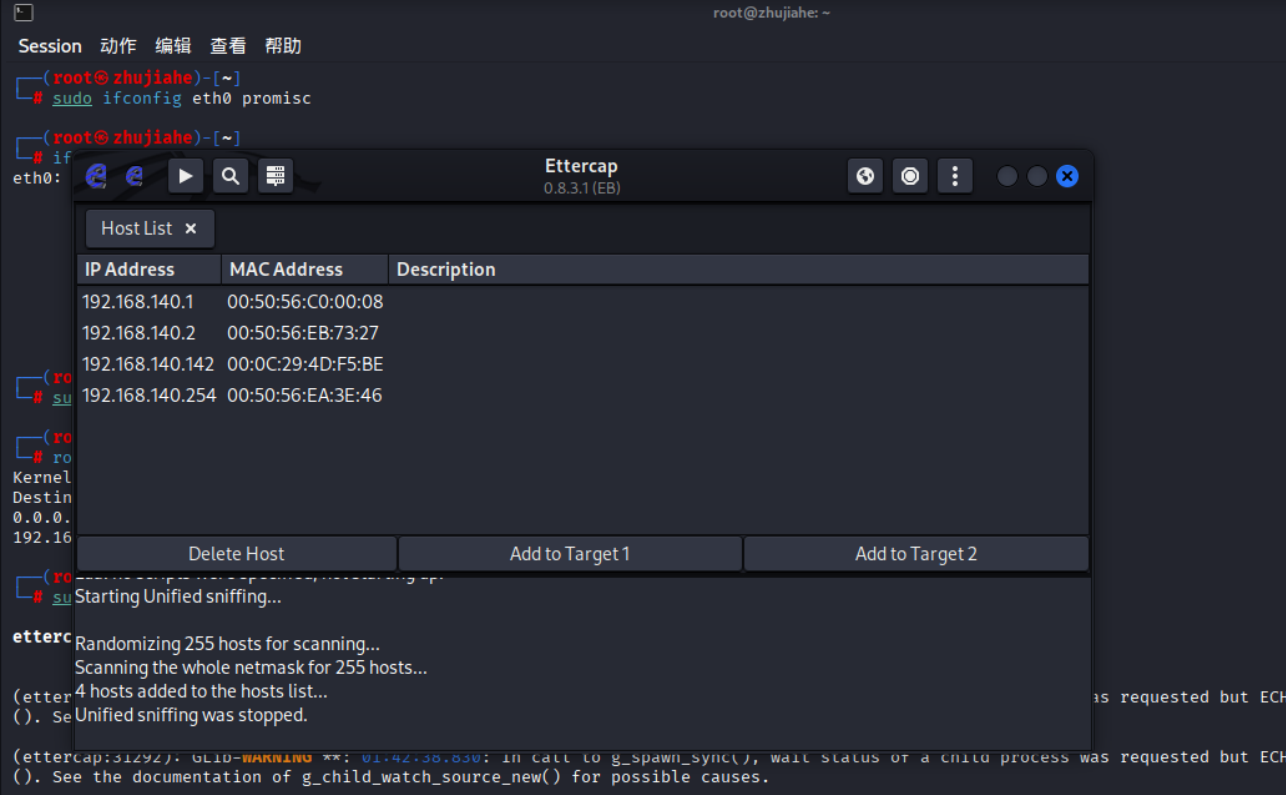Click MAC address 00:0C:29:4D:F5:BE
The width and height of the screenshot is (1286, 795).
click(x=305, y=364)
